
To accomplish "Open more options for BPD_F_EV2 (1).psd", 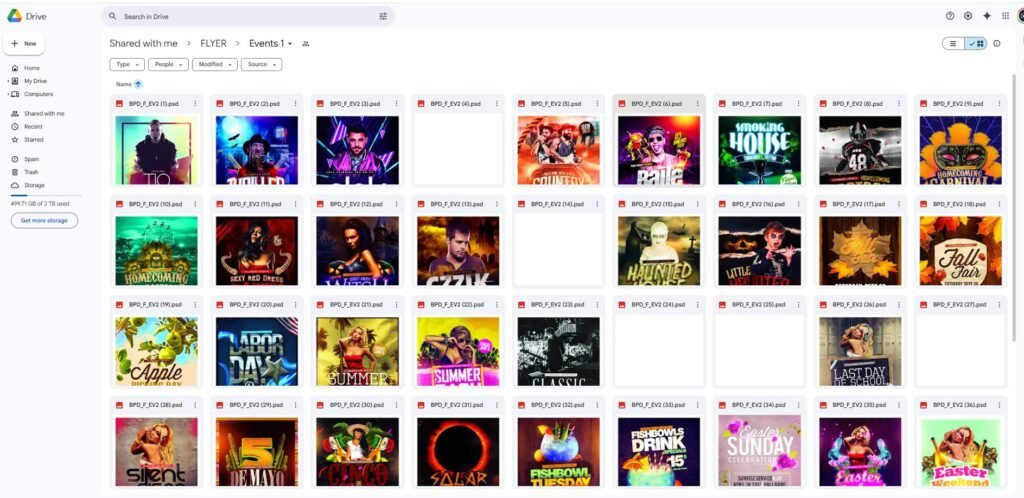I will click(x=195, y=104).
